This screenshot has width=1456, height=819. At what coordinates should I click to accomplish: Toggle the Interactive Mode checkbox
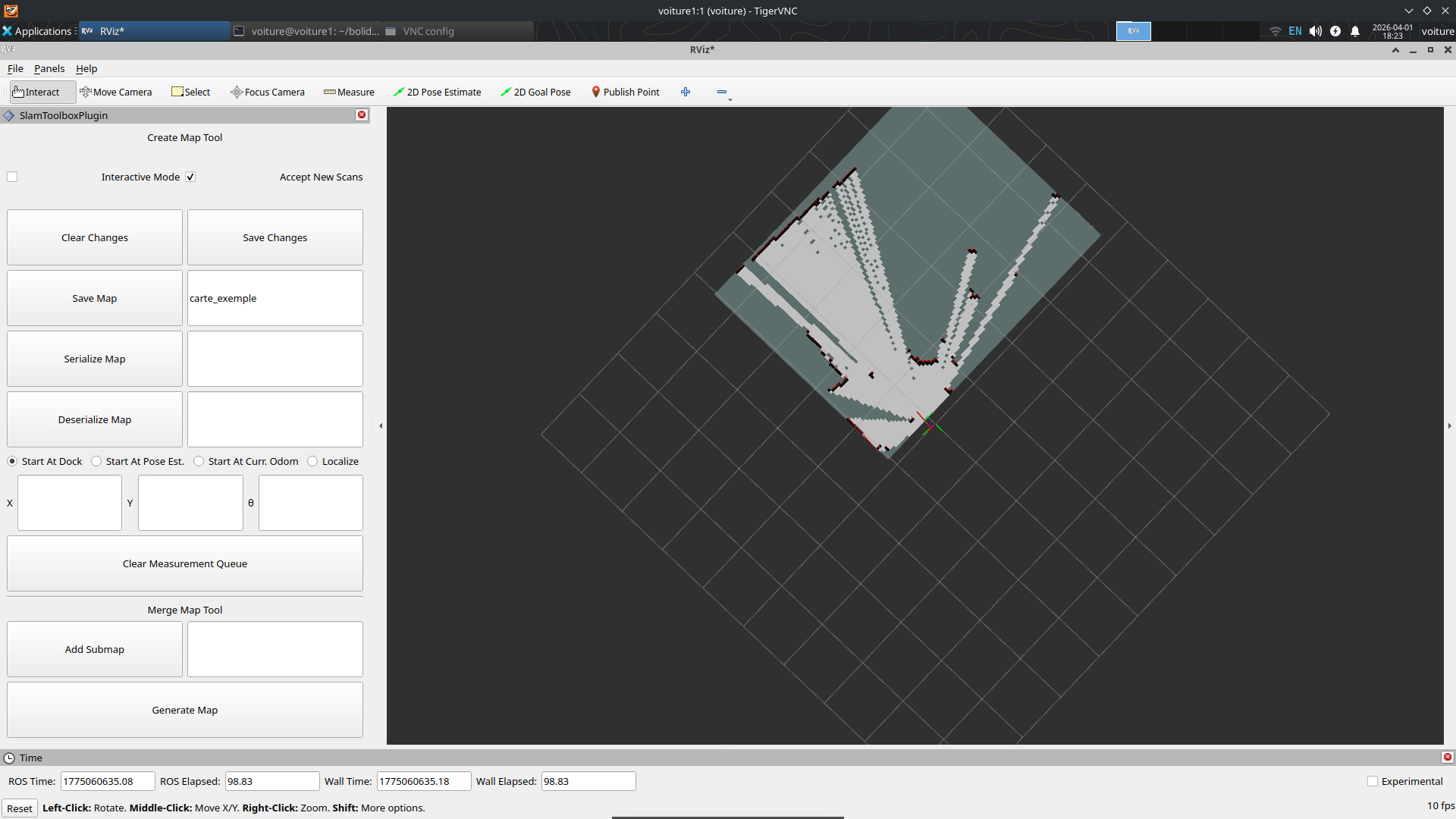[x=12, y=177]
